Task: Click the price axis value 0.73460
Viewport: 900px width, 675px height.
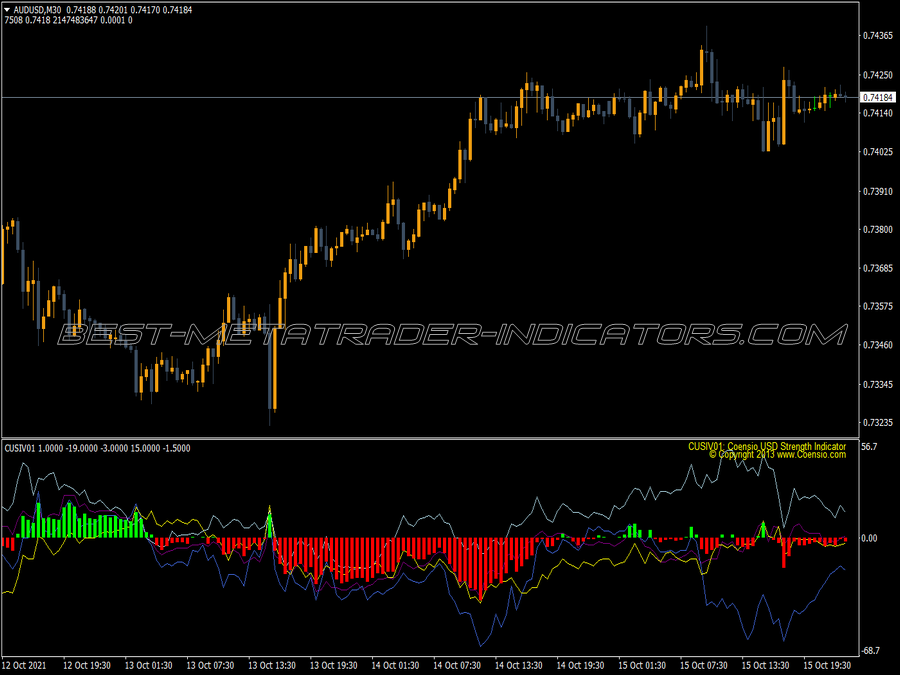Action: click(878, 345)
